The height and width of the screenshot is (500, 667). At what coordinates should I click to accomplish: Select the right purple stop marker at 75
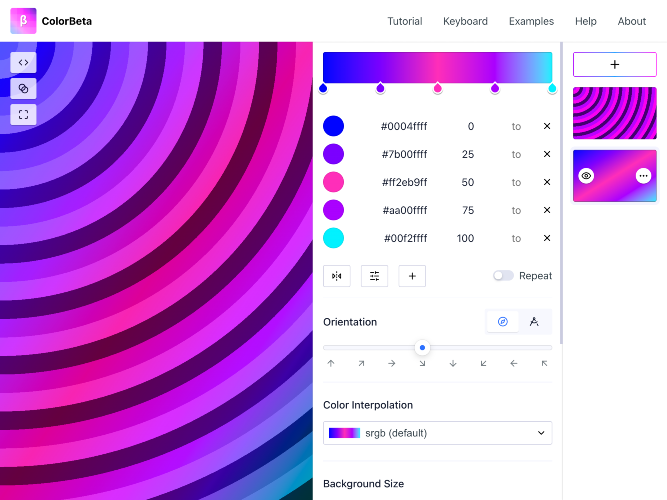click(495, 88)
